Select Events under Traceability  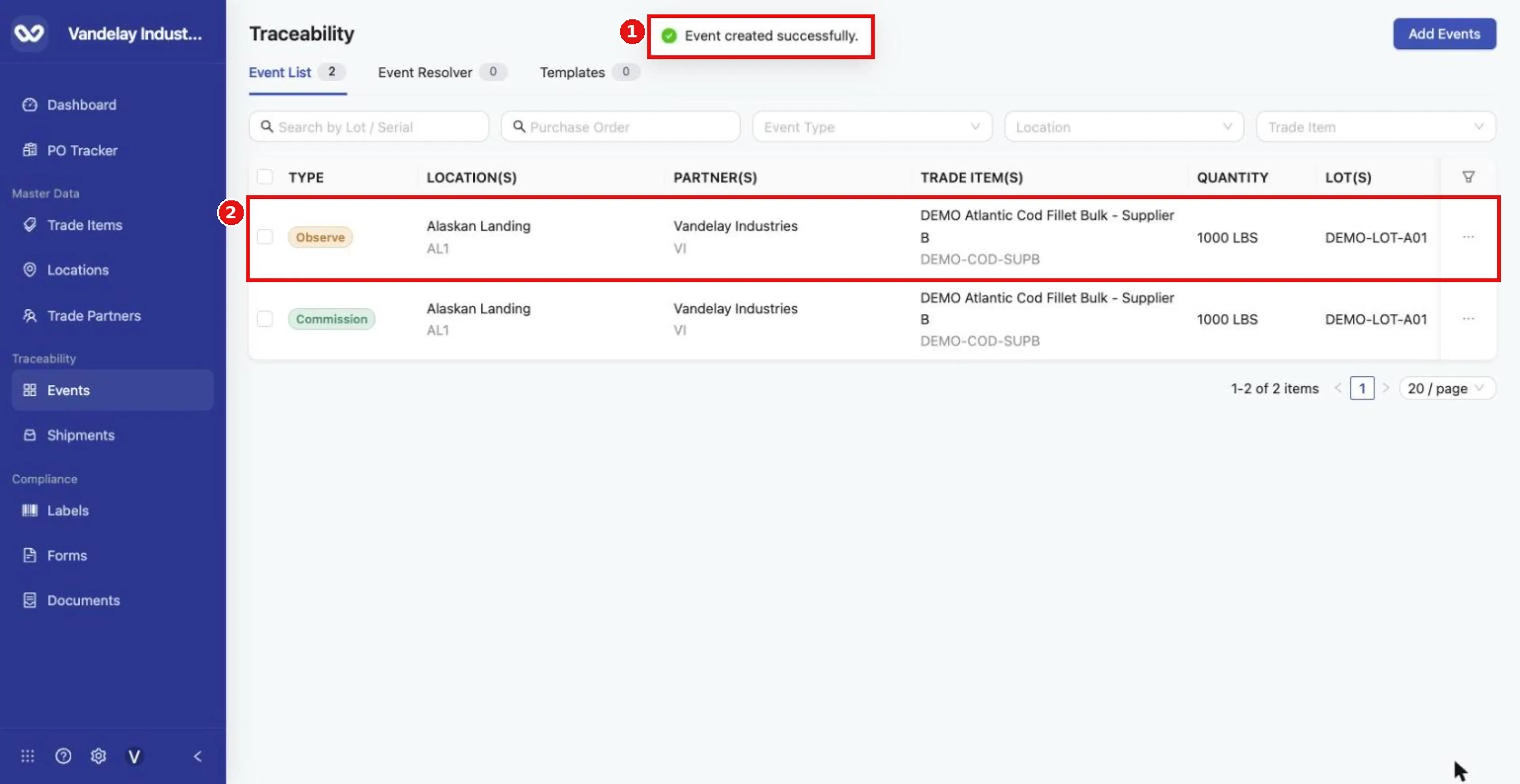[x=112, y=390]
